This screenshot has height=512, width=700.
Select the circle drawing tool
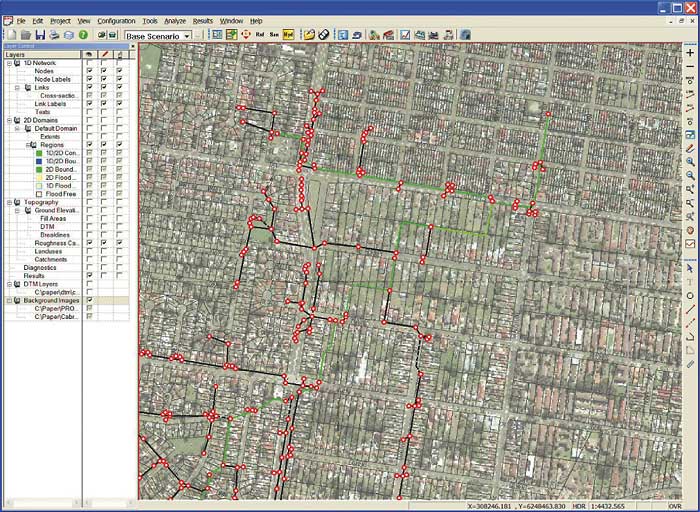pos(690,296)
